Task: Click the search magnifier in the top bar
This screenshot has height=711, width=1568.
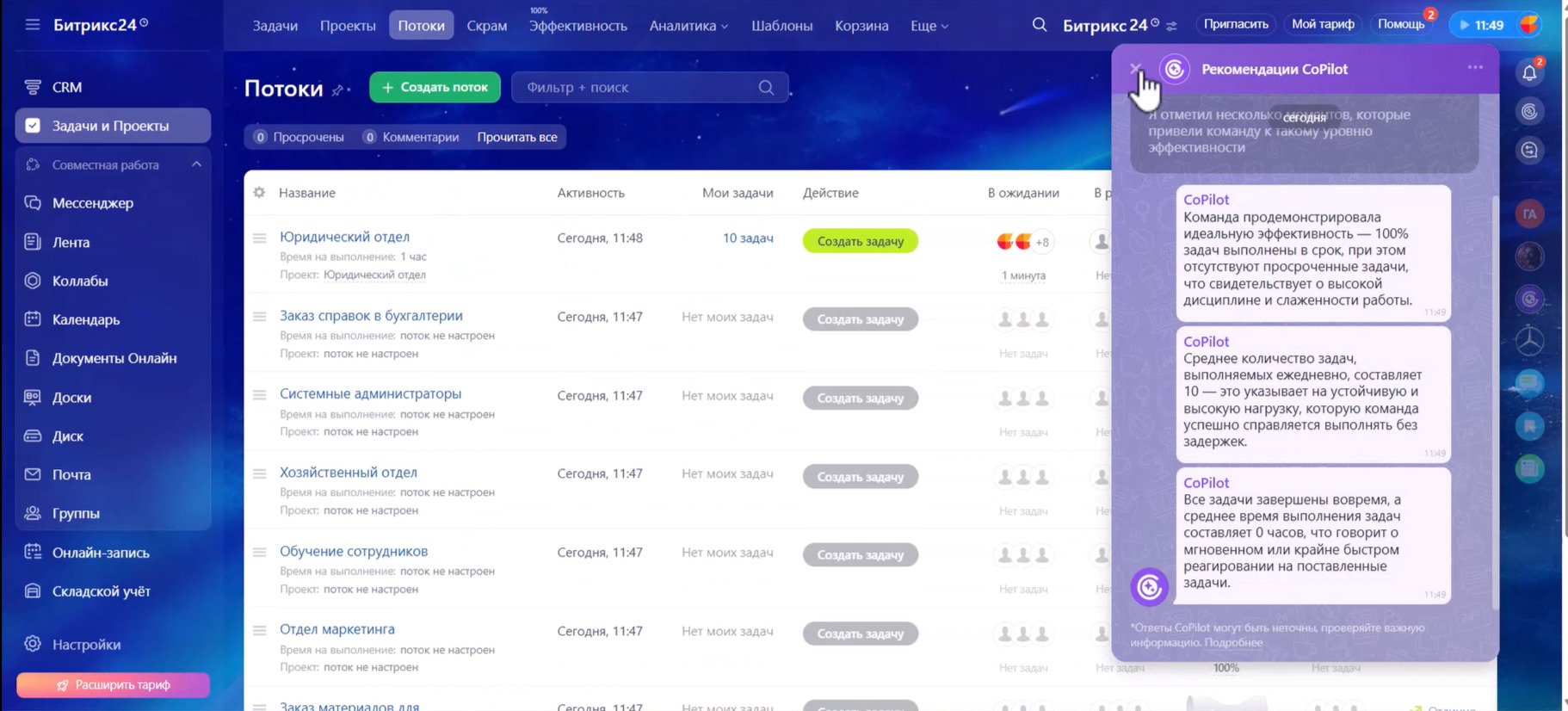Action: pyautogui.click(x=1040, y=25)
